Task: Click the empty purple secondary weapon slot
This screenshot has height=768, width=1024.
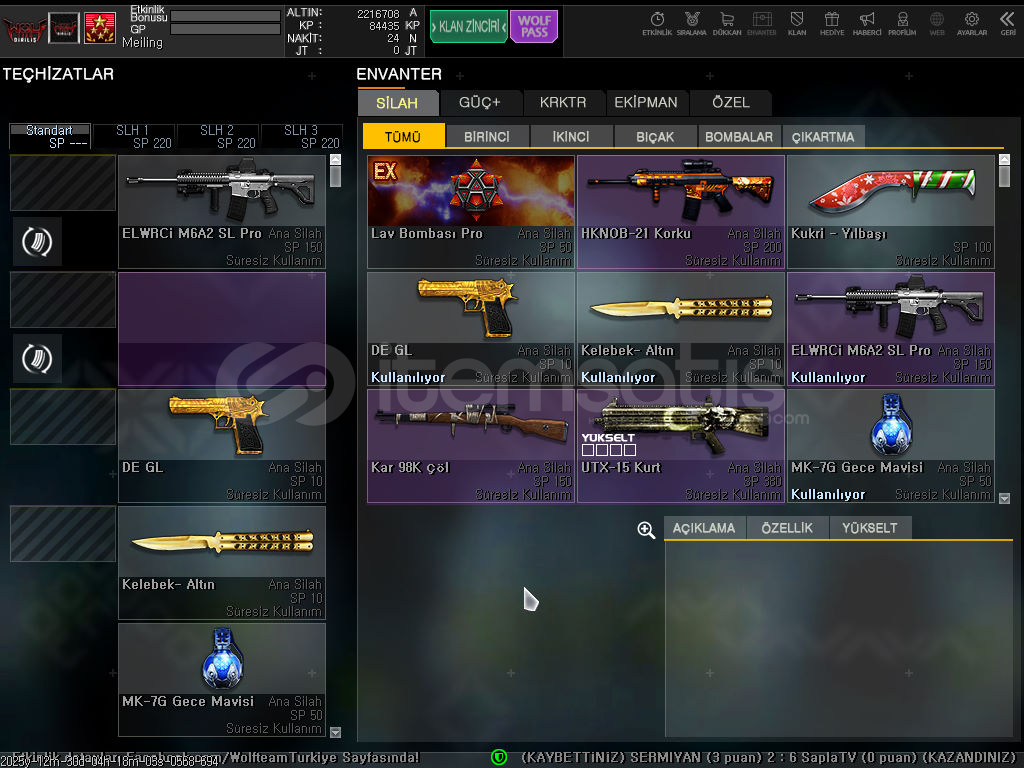Action: pos(222,328)
